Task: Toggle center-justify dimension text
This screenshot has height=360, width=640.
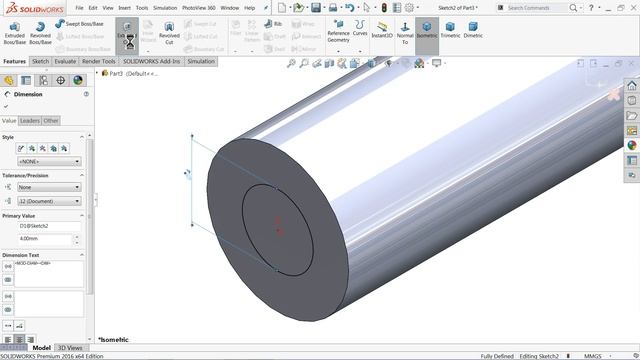Action: (19, 339)
